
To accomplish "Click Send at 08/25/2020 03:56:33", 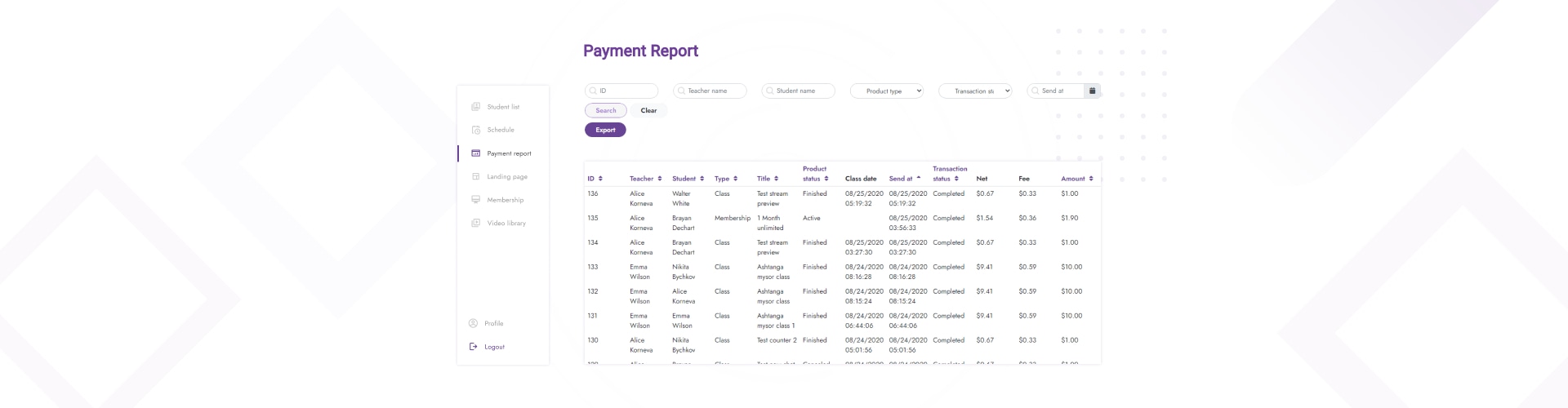I will (x=908, y=223).
